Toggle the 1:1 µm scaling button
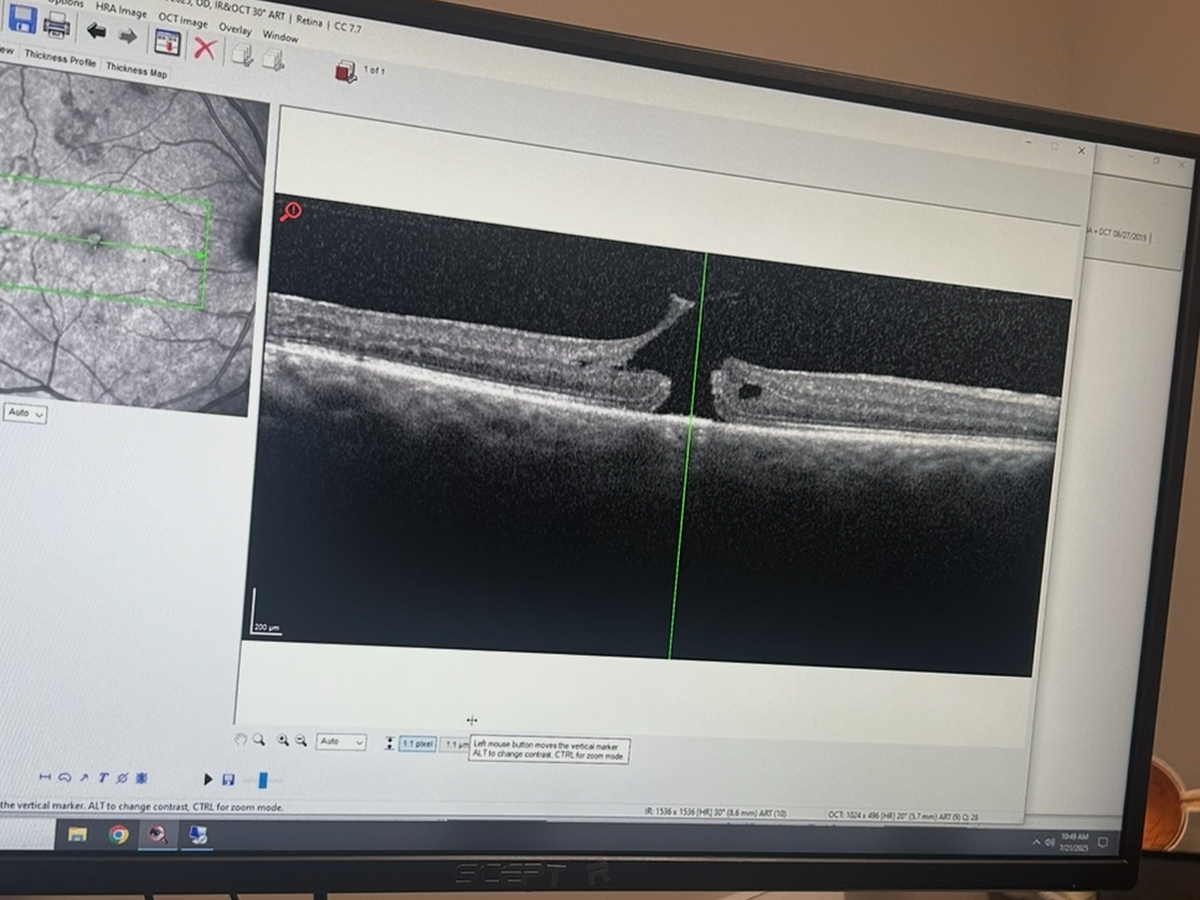The image size is (1200, 900). [454, 745]
